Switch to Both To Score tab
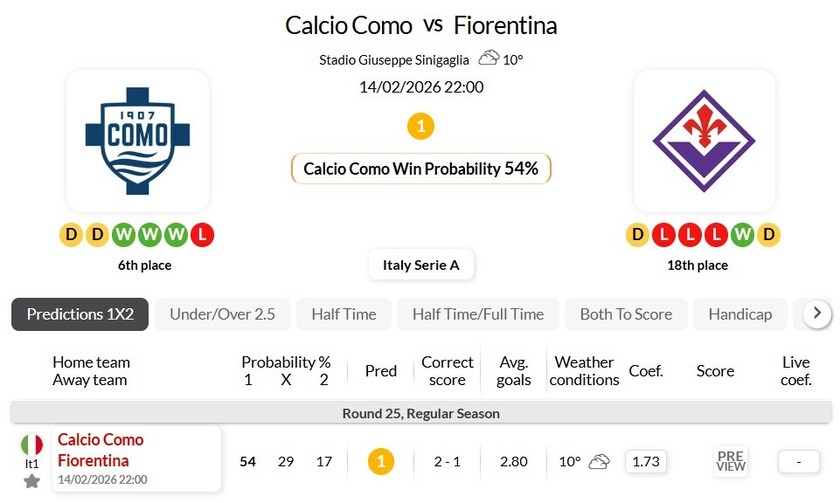 tap(626, 314)
